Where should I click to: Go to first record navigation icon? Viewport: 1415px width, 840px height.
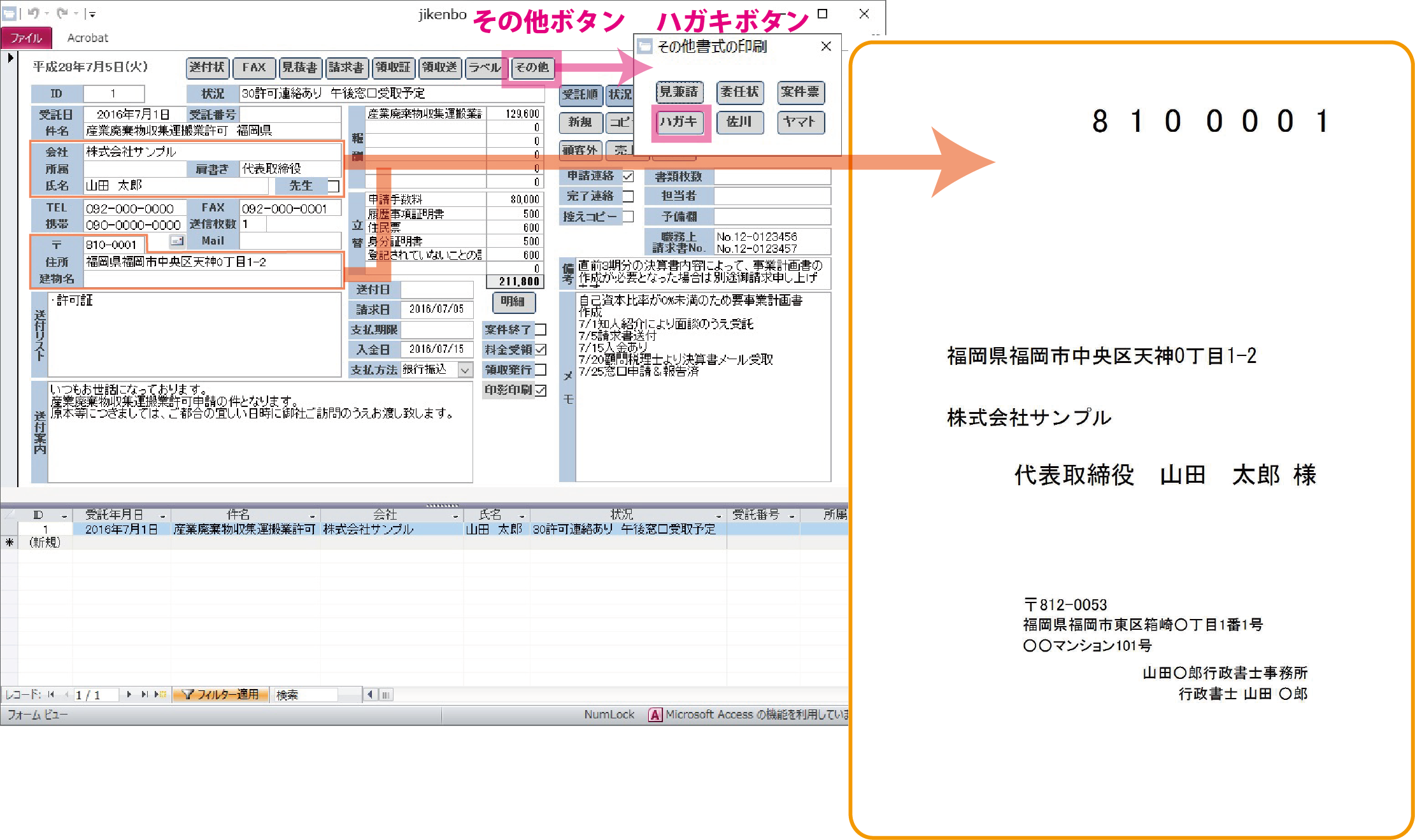pos(51,694)
